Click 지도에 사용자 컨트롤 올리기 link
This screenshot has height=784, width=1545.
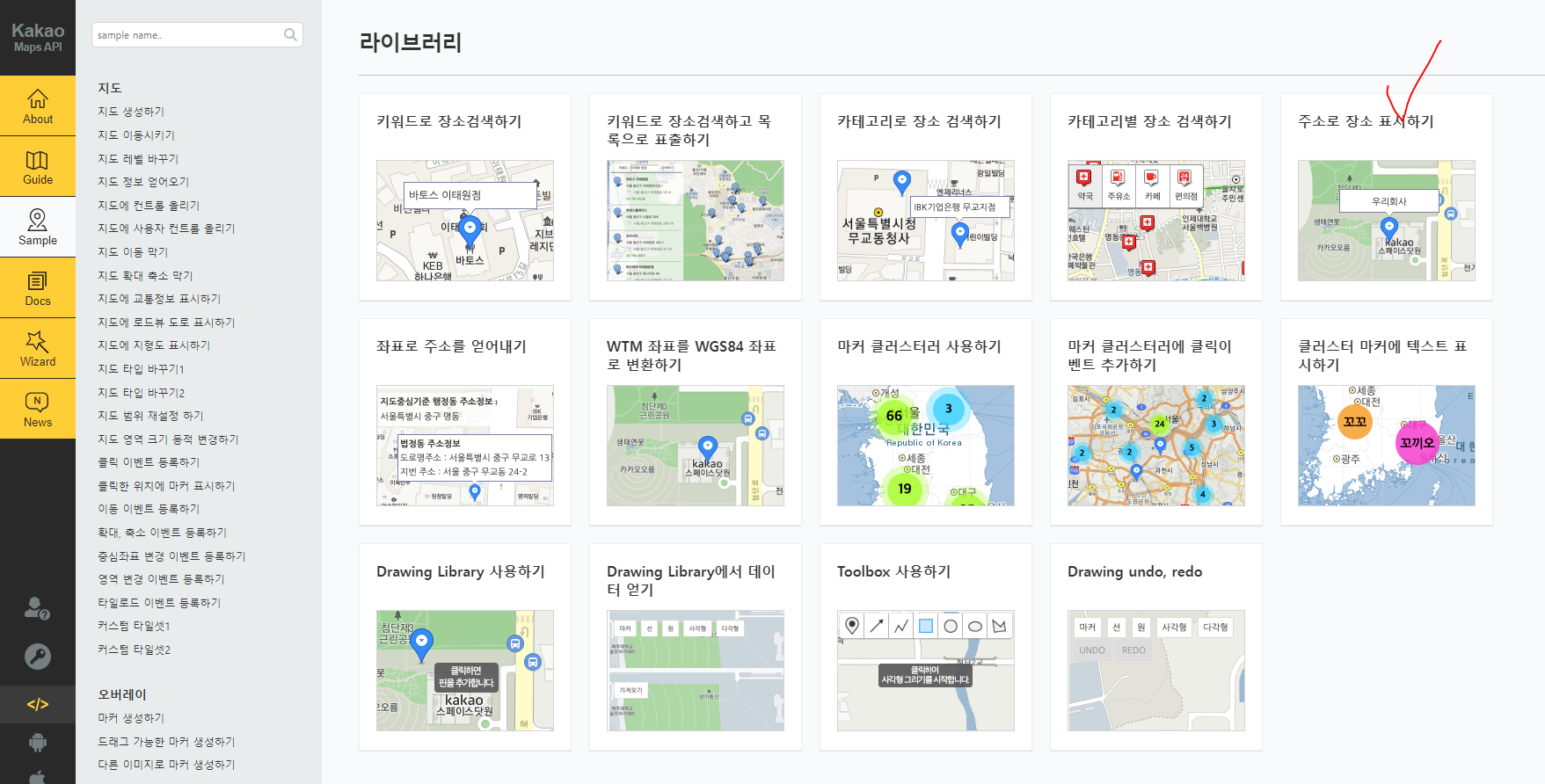coord(166,229)
